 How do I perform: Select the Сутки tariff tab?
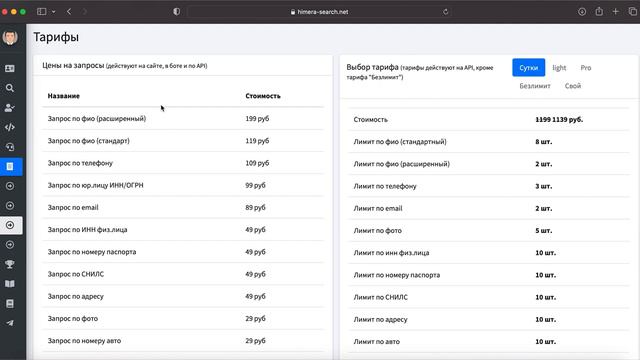[529, 68]
